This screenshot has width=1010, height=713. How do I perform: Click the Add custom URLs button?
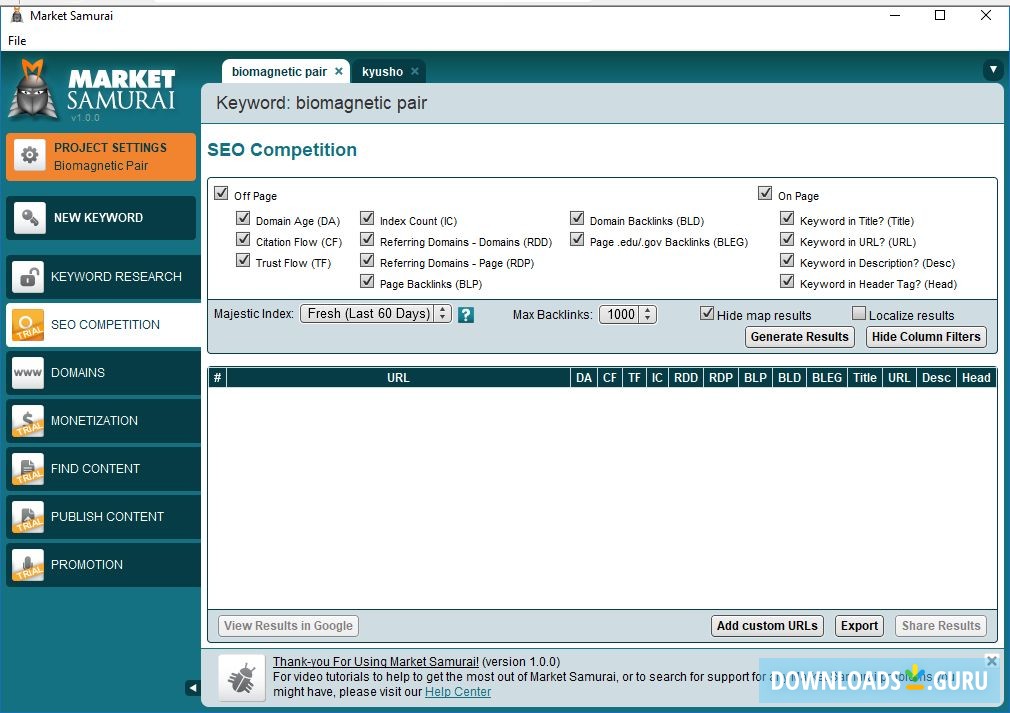767,625
